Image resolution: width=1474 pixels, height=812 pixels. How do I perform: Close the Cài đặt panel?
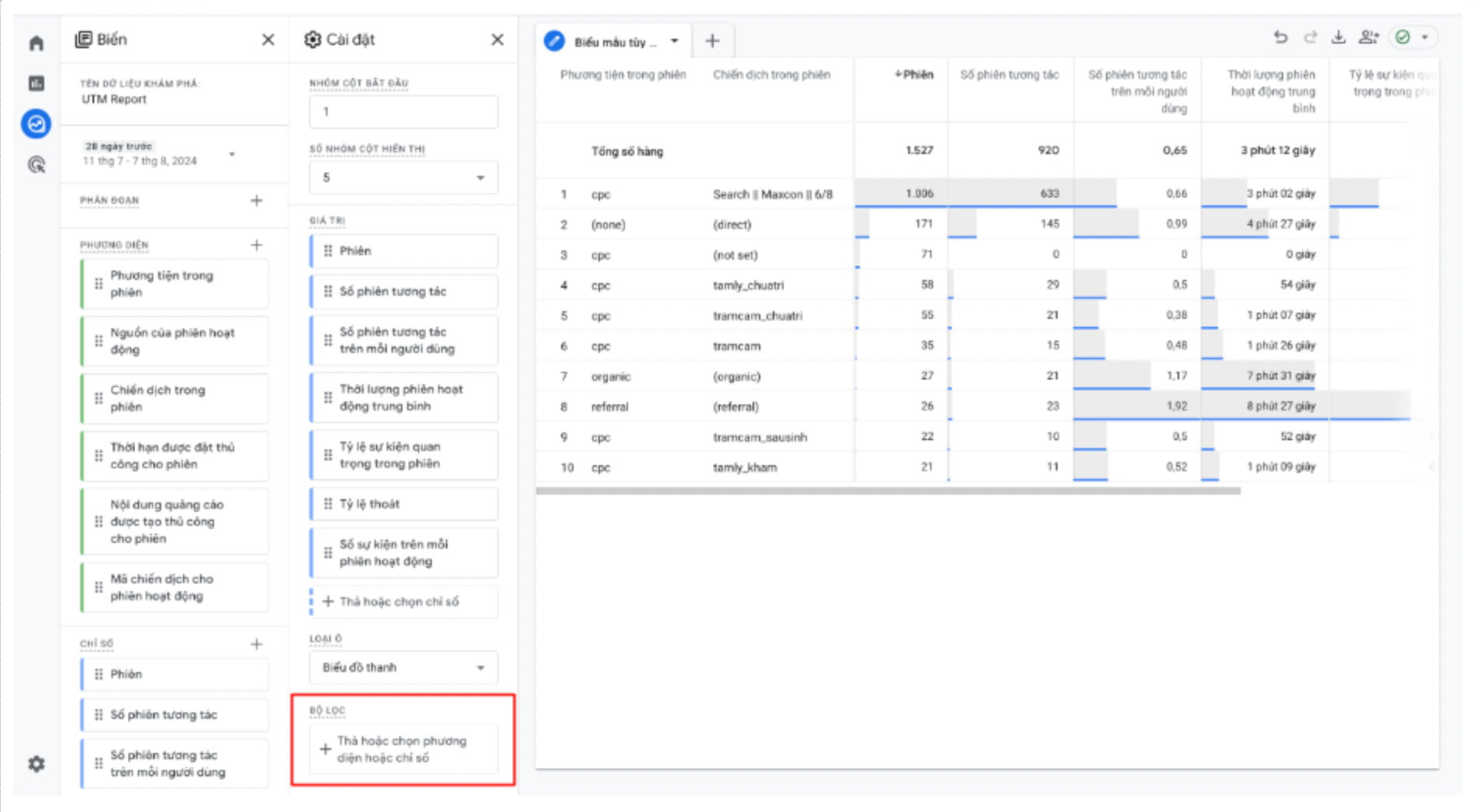pos(497,40)
